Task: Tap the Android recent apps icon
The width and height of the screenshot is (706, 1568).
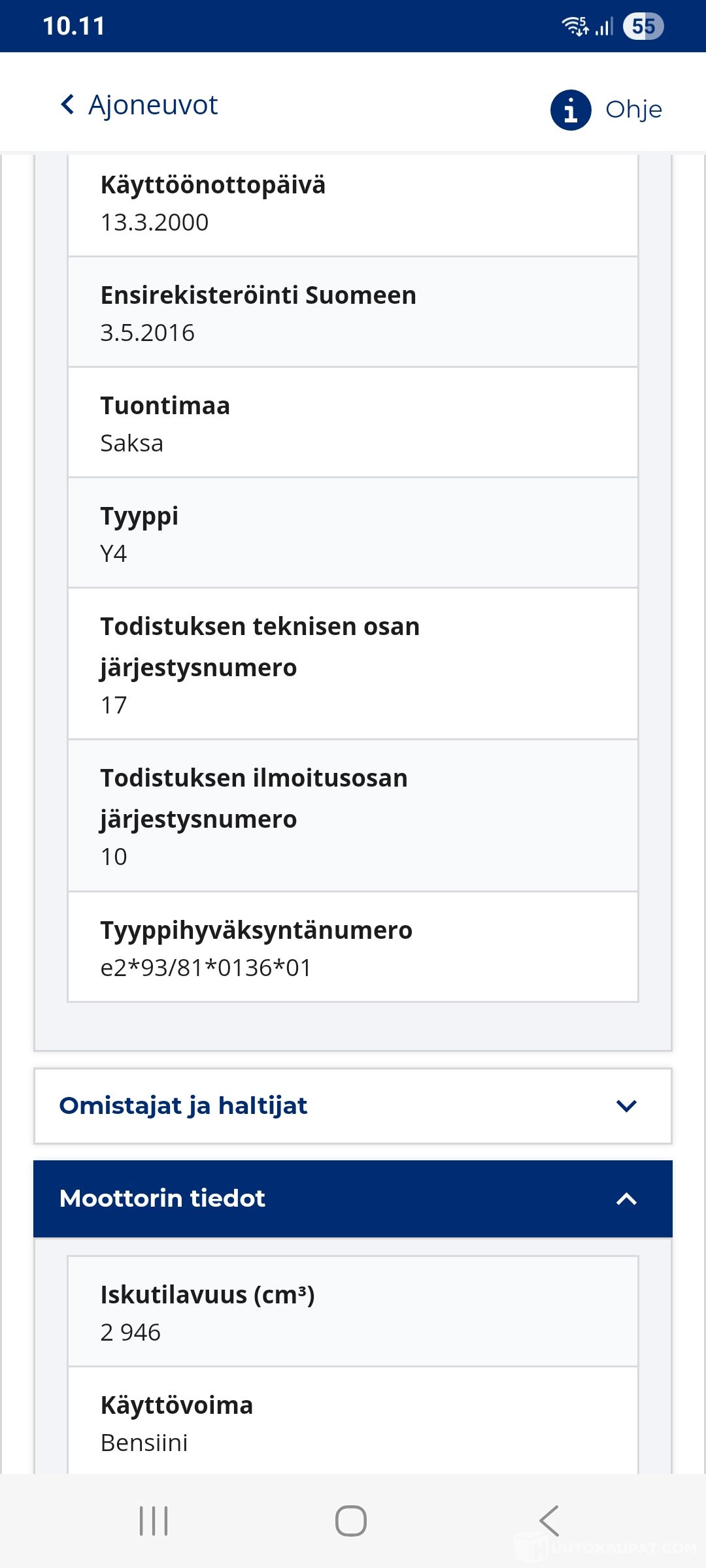Action: coord(154,1521)
